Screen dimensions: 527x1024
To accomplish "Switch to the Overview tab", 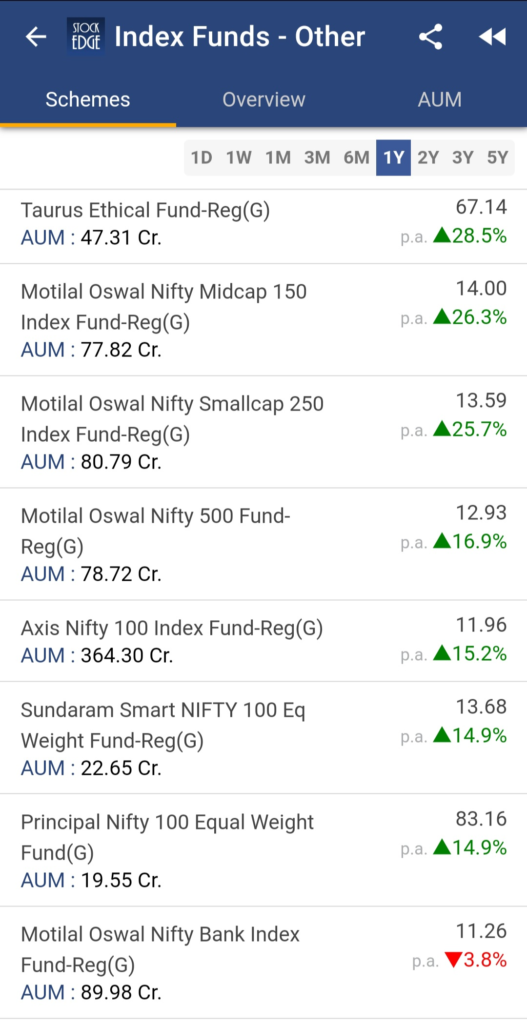I will coord(264,99).
